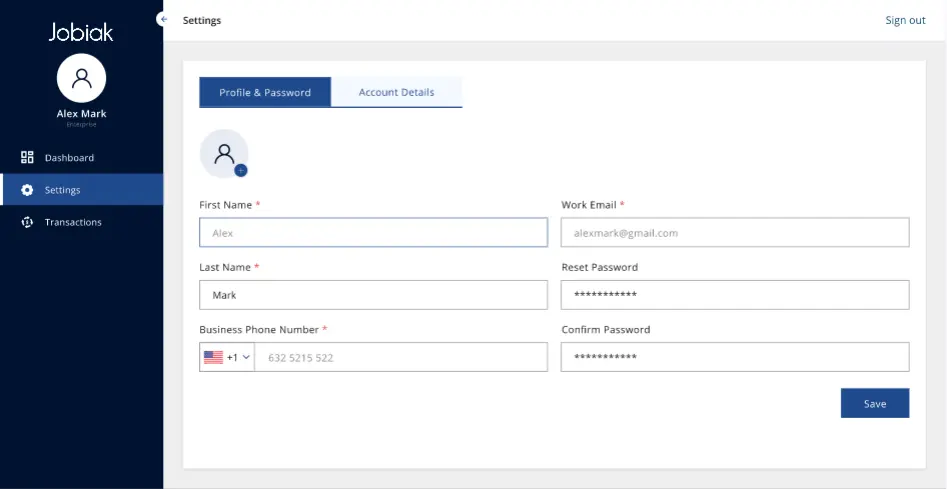Click the Transactions icon in sidebar
Screen dimensions: 947x489
(27, 222)
